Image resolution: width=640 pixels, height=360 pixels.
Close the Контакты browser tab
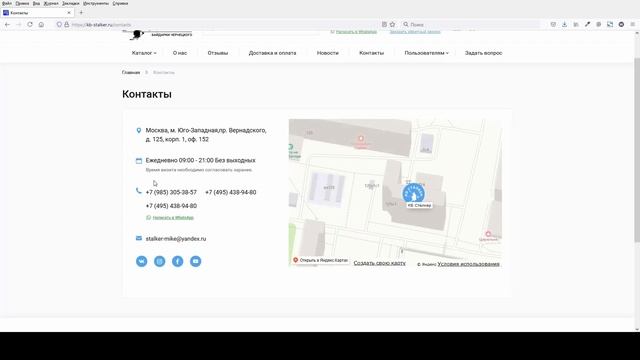pyautogui.click(x=69, y=13)
